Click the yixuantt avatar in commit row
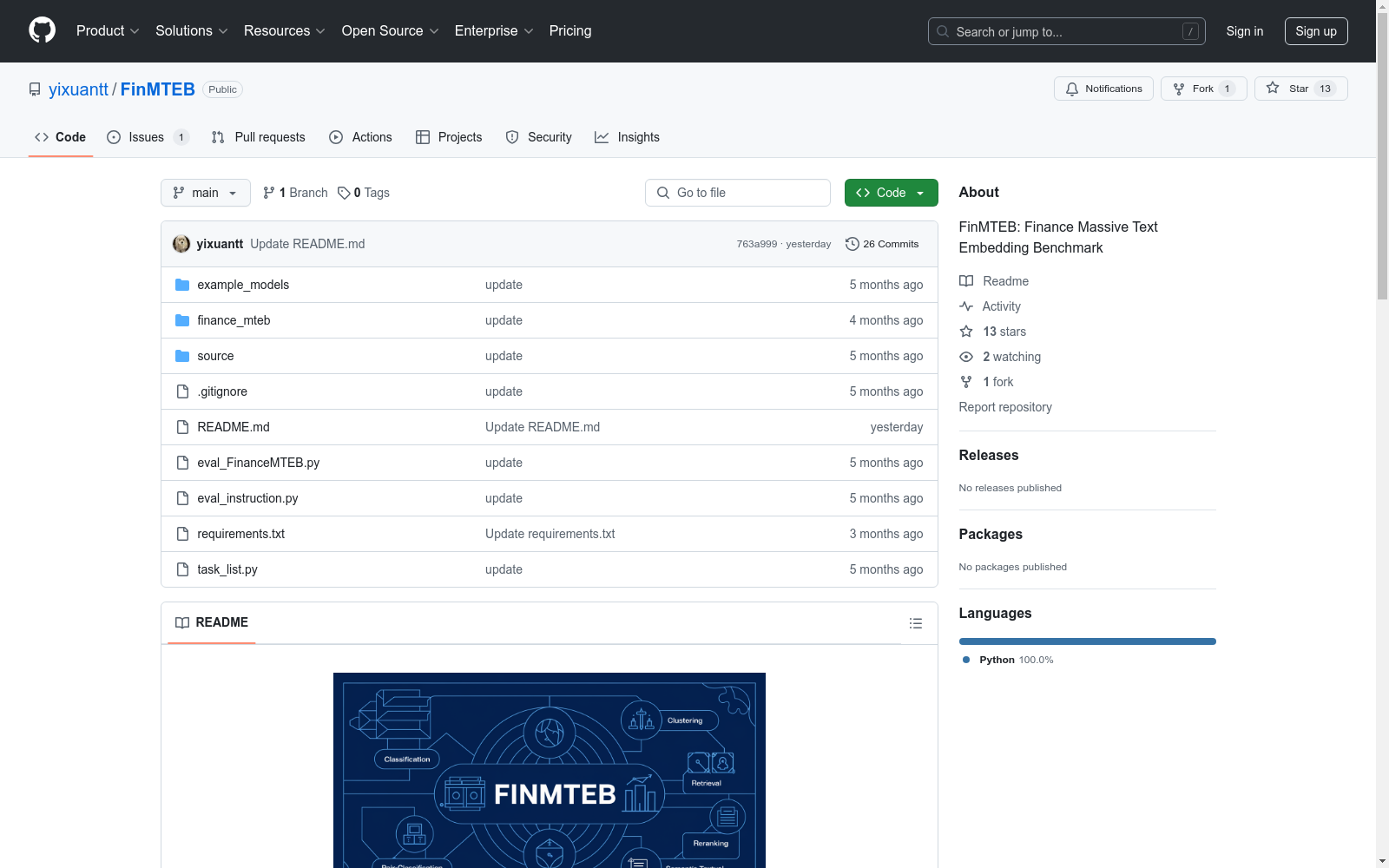This screenshot has width=1389, height=868. (x=181, y=244)
